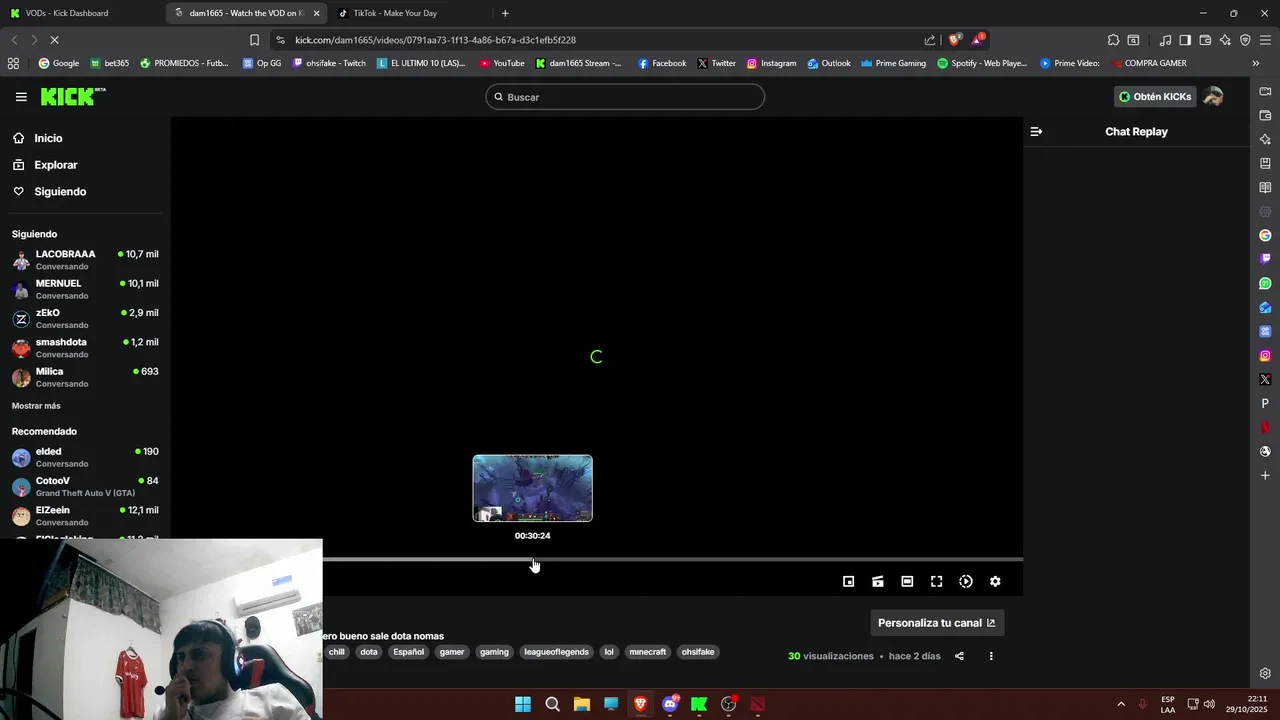Click the Obtén KICKs button
Screen dimensions: 1280x720
click(1155, 97)
